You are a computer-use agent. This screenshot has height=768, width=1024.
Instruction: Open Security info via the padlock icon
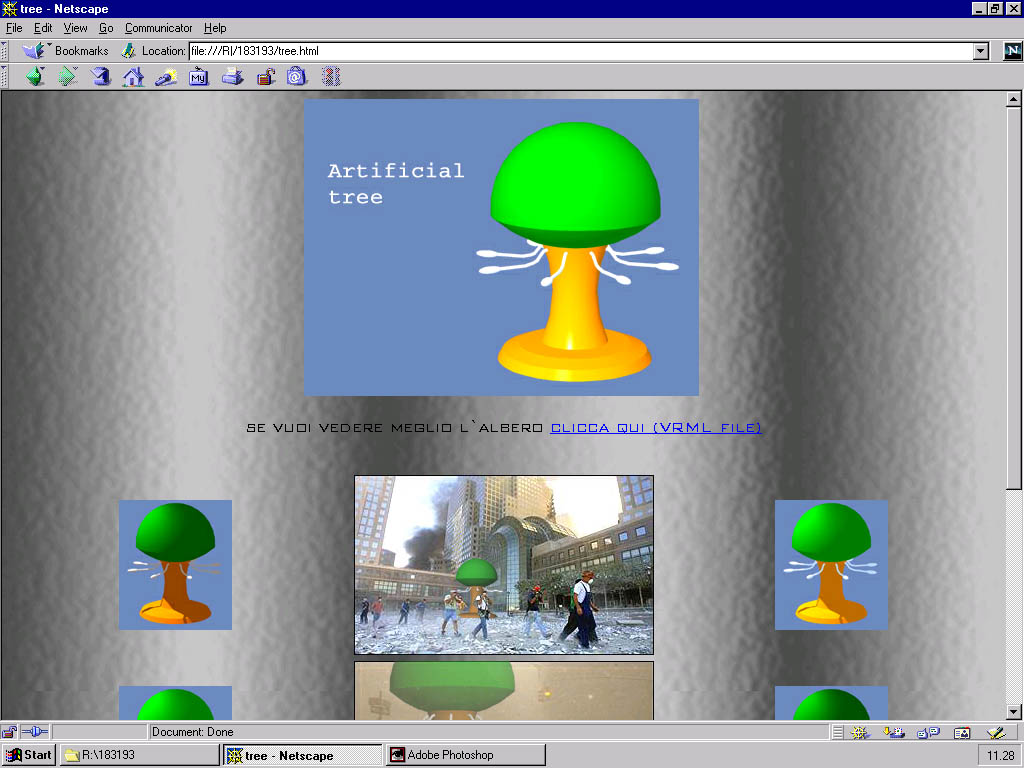(x=265, y=76)
